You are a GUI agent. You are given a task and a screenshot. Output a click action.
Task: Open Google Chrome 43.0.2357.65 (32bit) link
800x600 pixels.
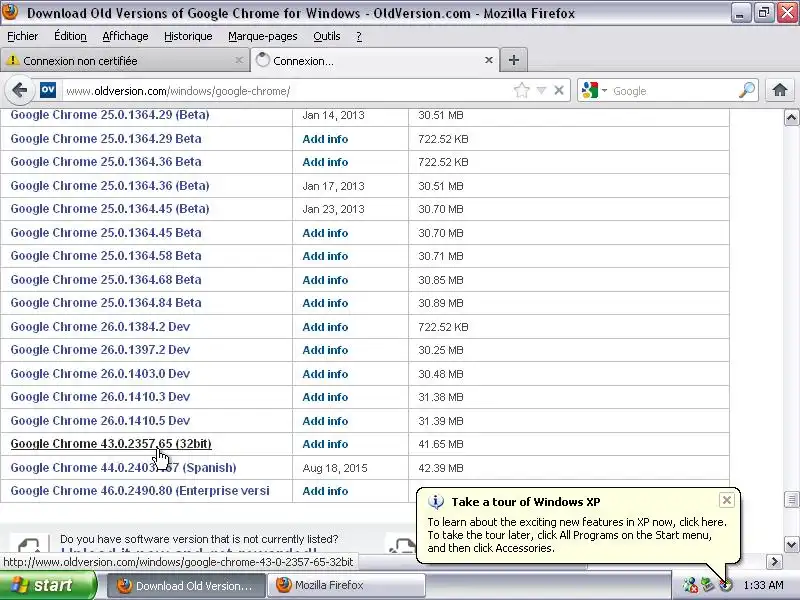click(x=111, y=444)
